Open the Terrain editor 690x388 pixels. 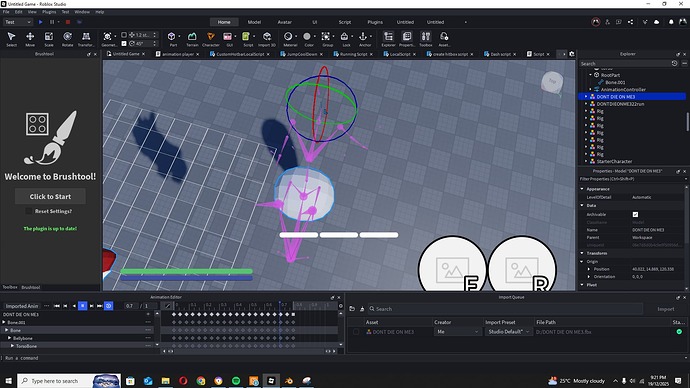(x=192, y=39)
